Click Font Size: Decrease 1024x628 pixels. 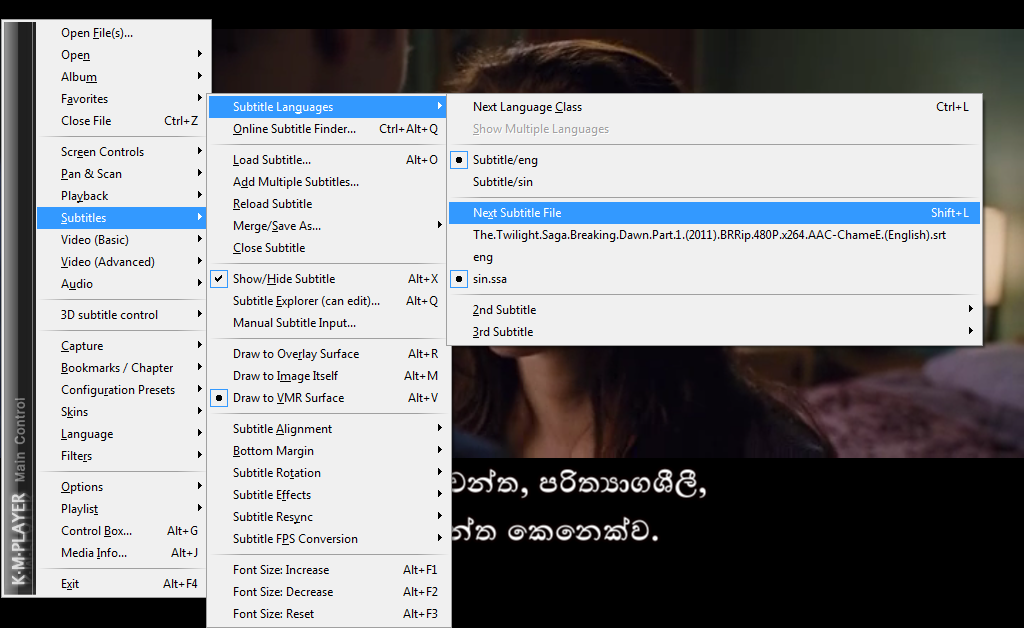point(328,592)
